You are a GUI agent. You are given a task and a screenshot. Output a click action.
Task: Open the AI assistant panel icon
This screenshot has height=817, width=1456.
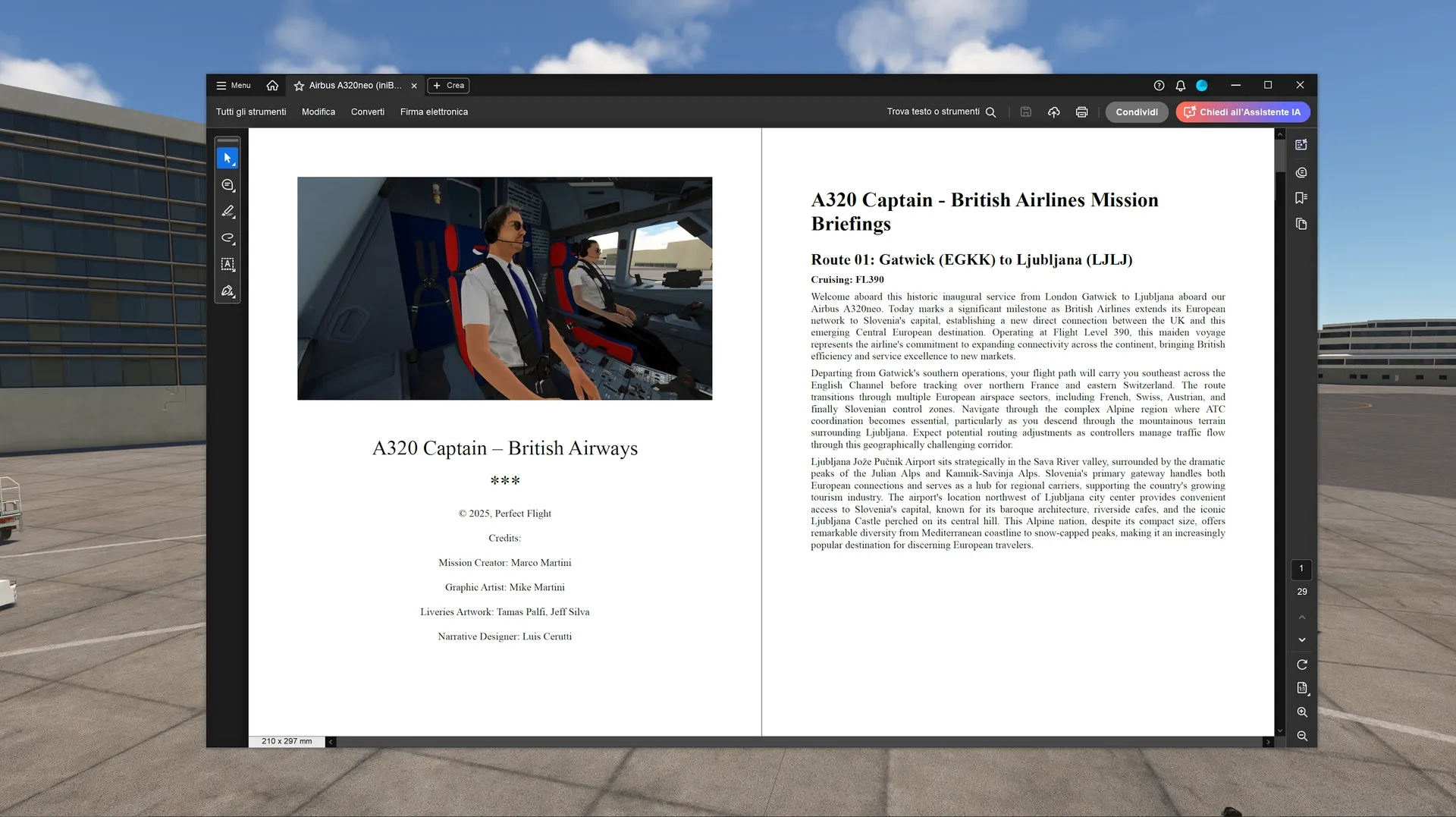(x=1301, y=145)
